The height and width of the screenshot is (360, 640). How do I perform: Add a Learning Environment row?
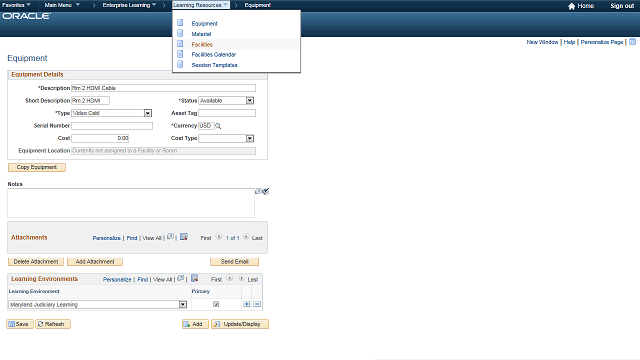pyautogui.click(x=247, y=304)
